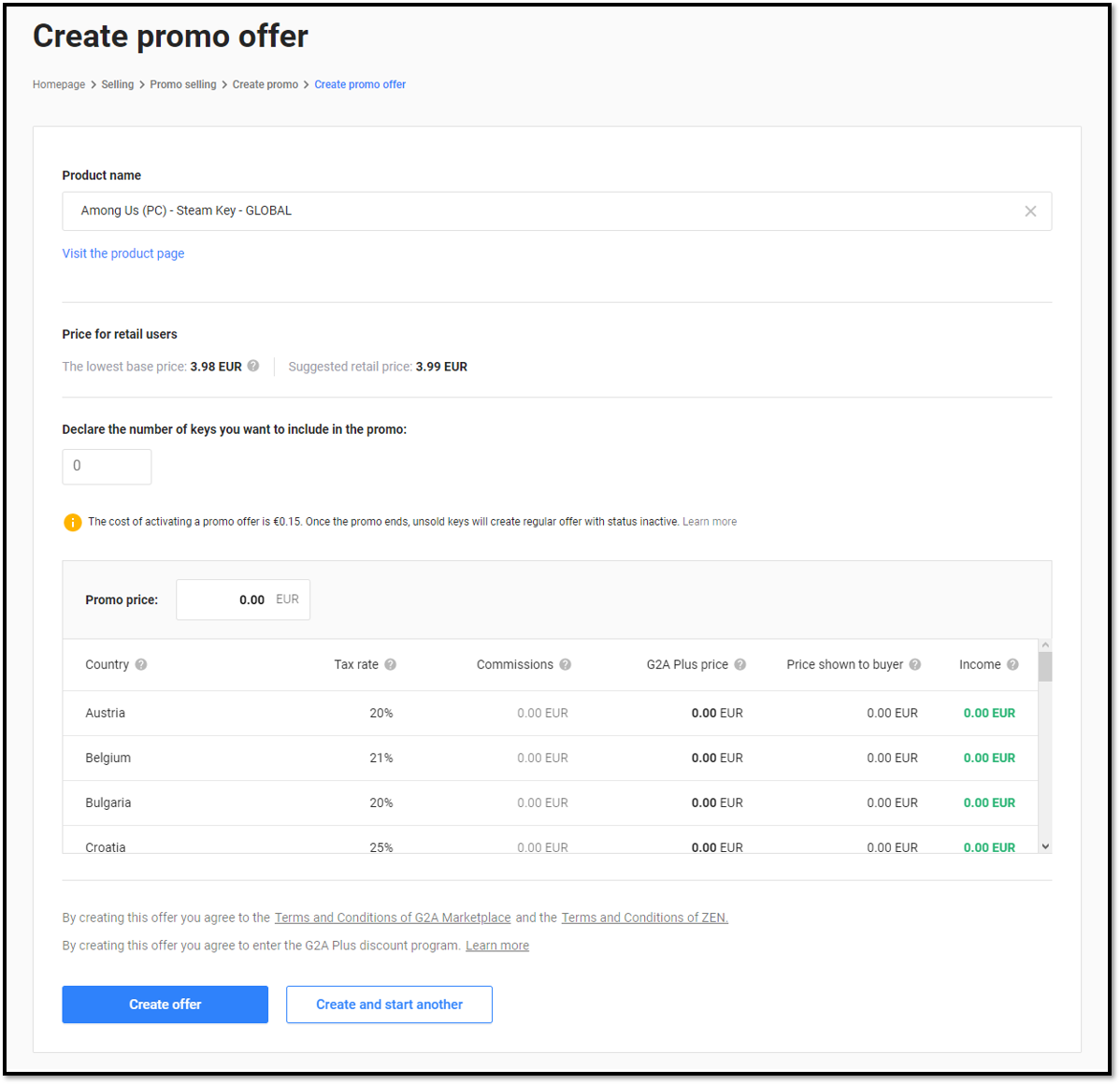
Task: Navigate to Homepage breadcrumb
Action: [x=59, y=84]
